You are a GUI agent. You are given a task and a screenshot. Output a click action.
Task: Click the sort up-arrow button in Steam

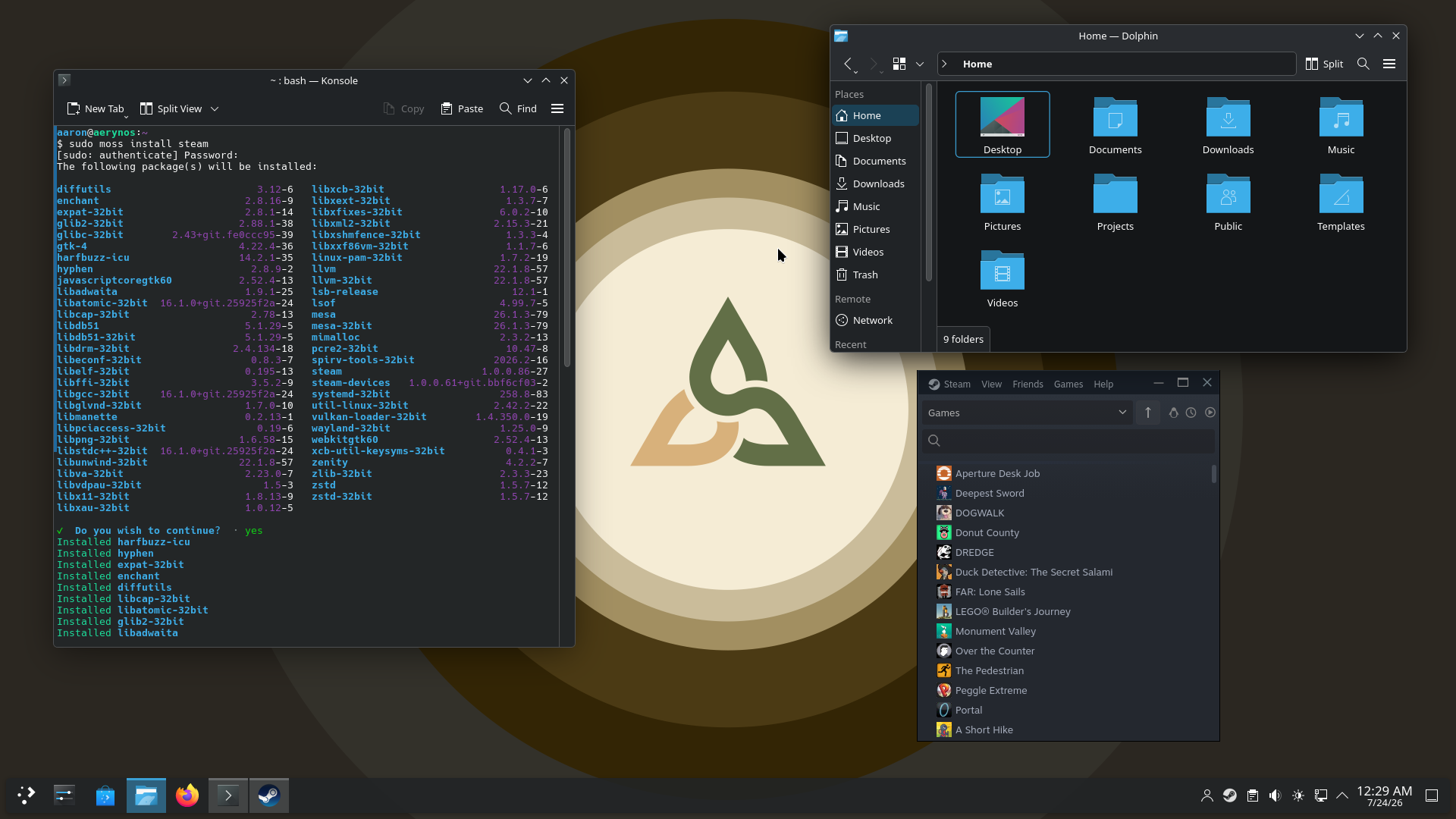[1148, 413]
